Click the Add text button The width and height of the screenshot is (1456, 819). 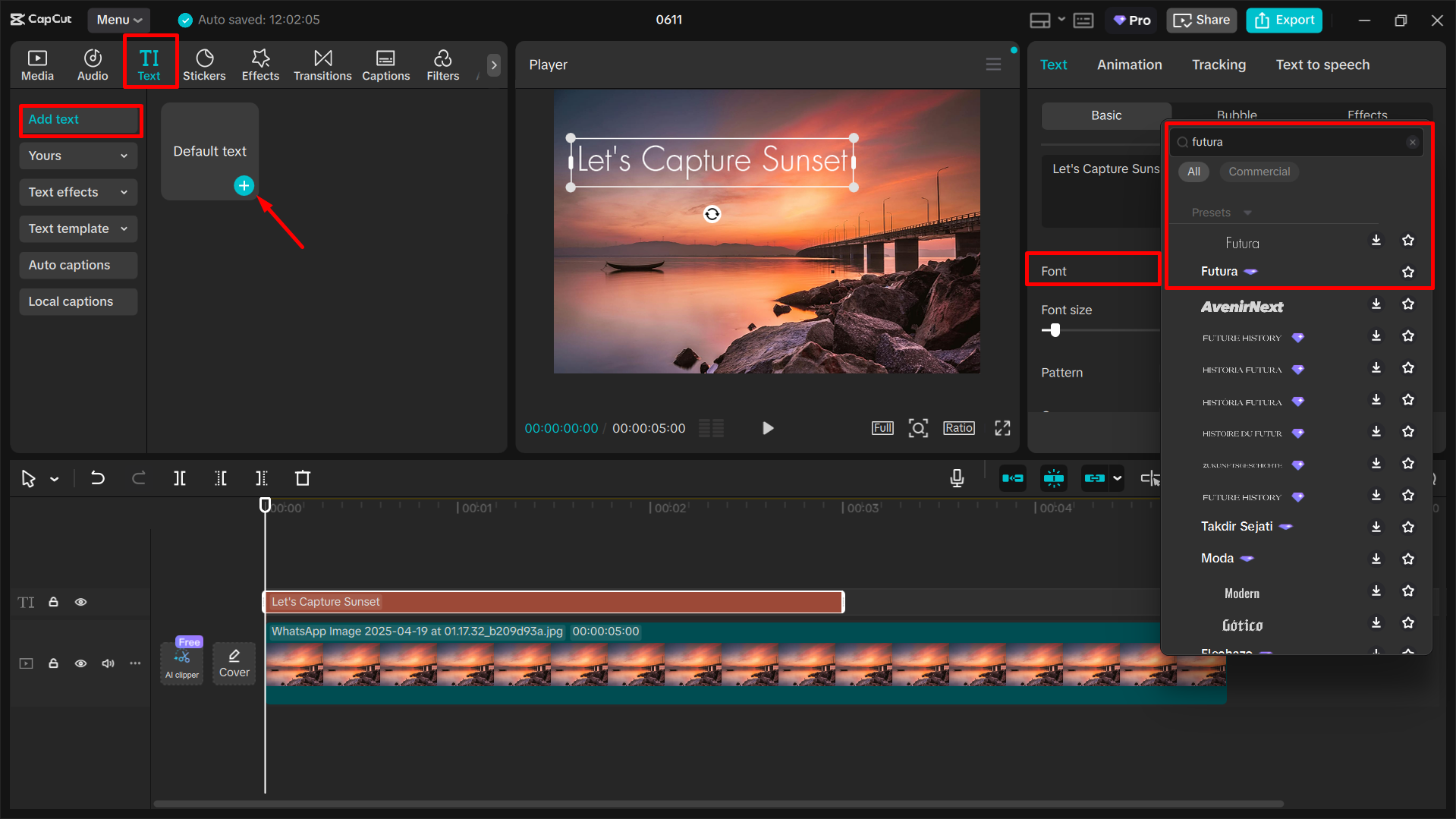[80, 119]
